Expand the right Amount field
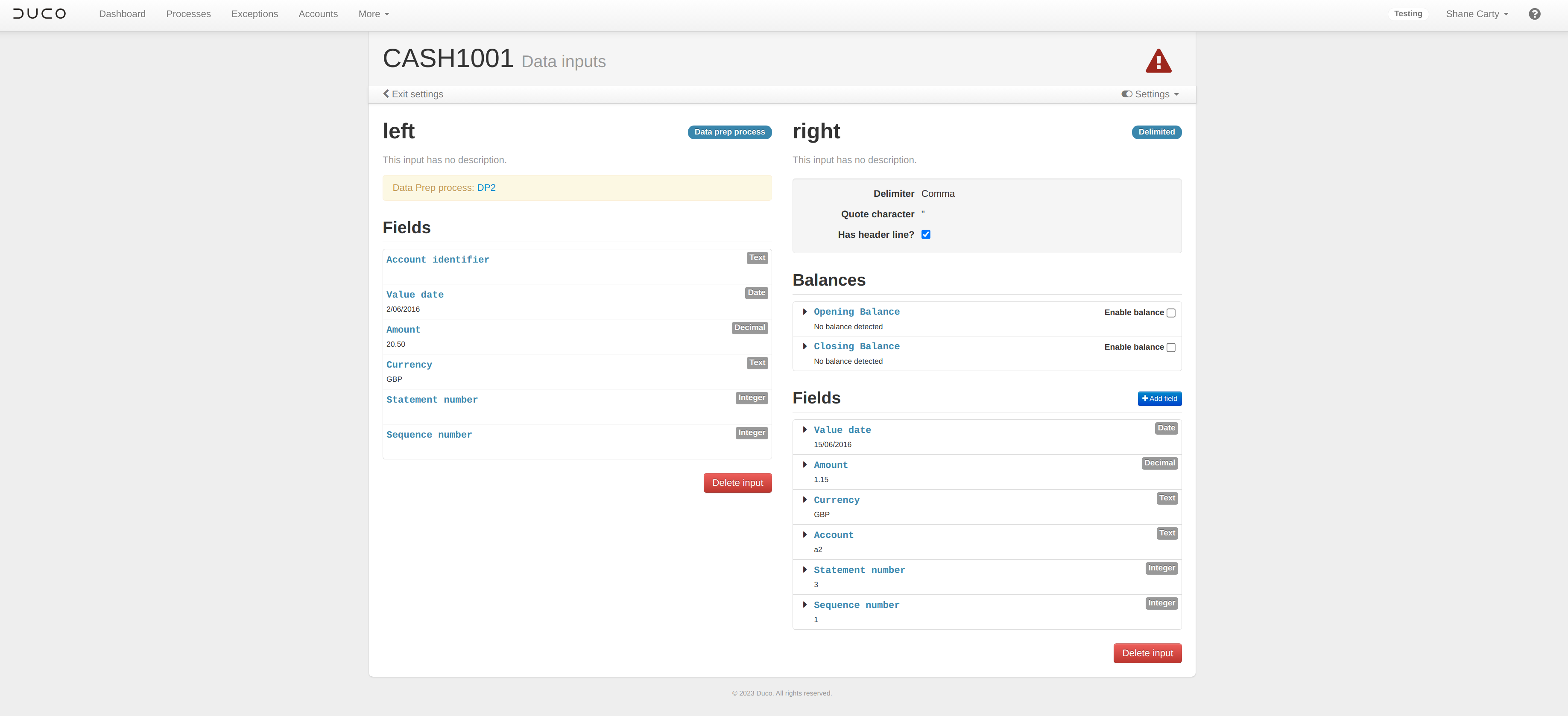 pos(804,465)
